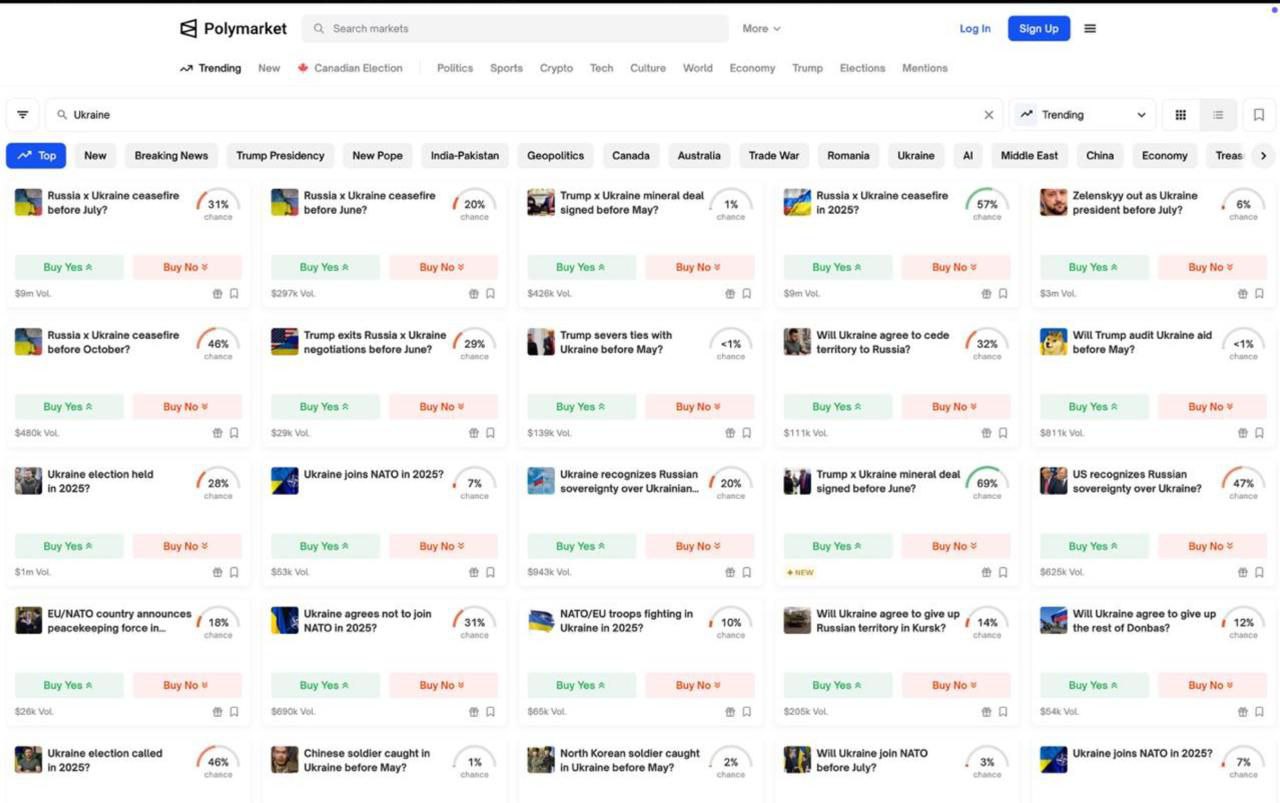Screen dimensions: 1280x803
Task: Expand the More menu in header
Action: click(x=761, y=29)
